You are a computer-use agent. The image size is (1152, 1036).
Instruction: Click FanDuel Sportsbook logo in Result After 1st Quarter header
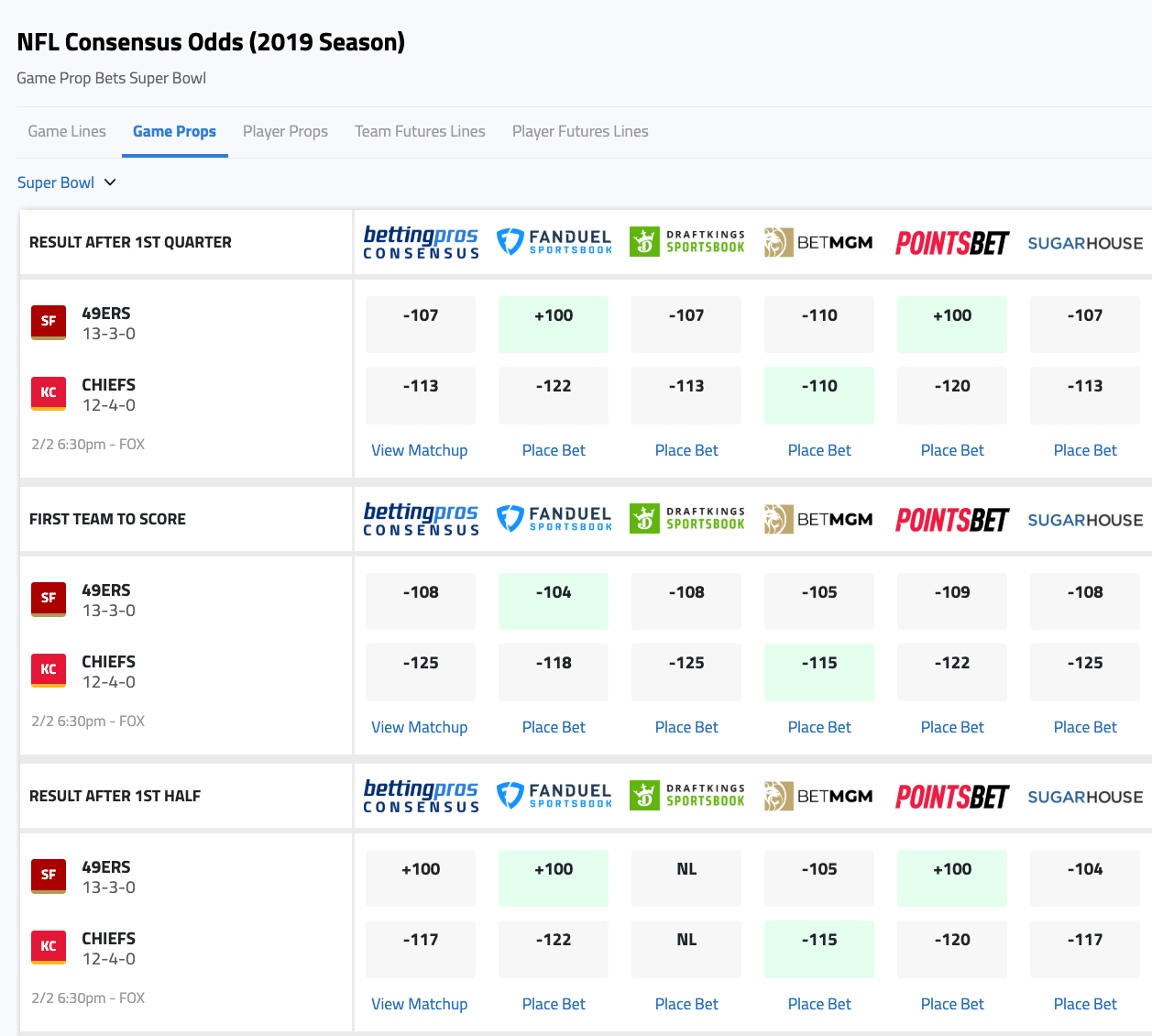point(554,242)
